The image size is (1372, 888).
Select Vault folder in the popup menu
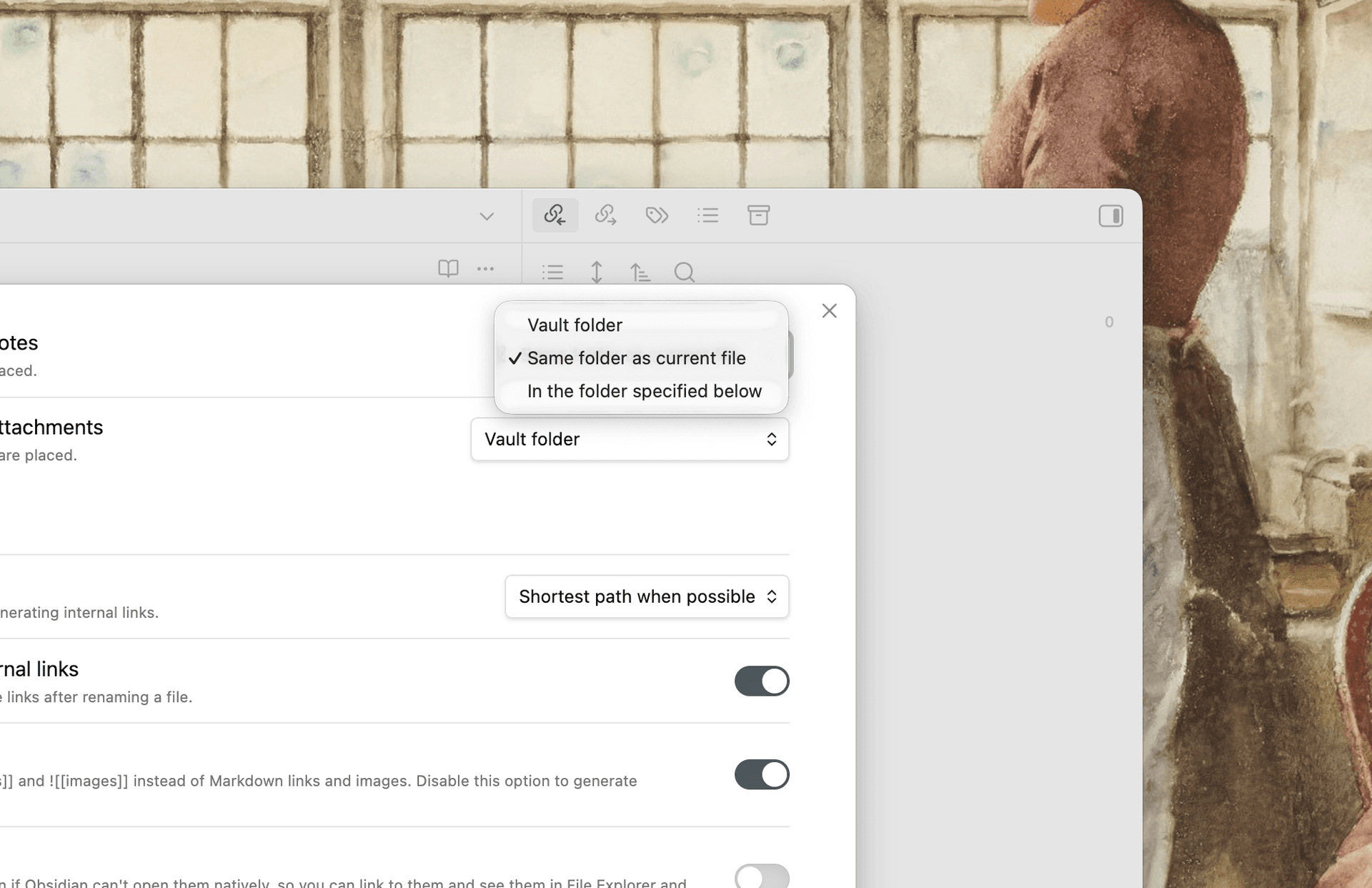pyautogui.click(x=575, y=325)
